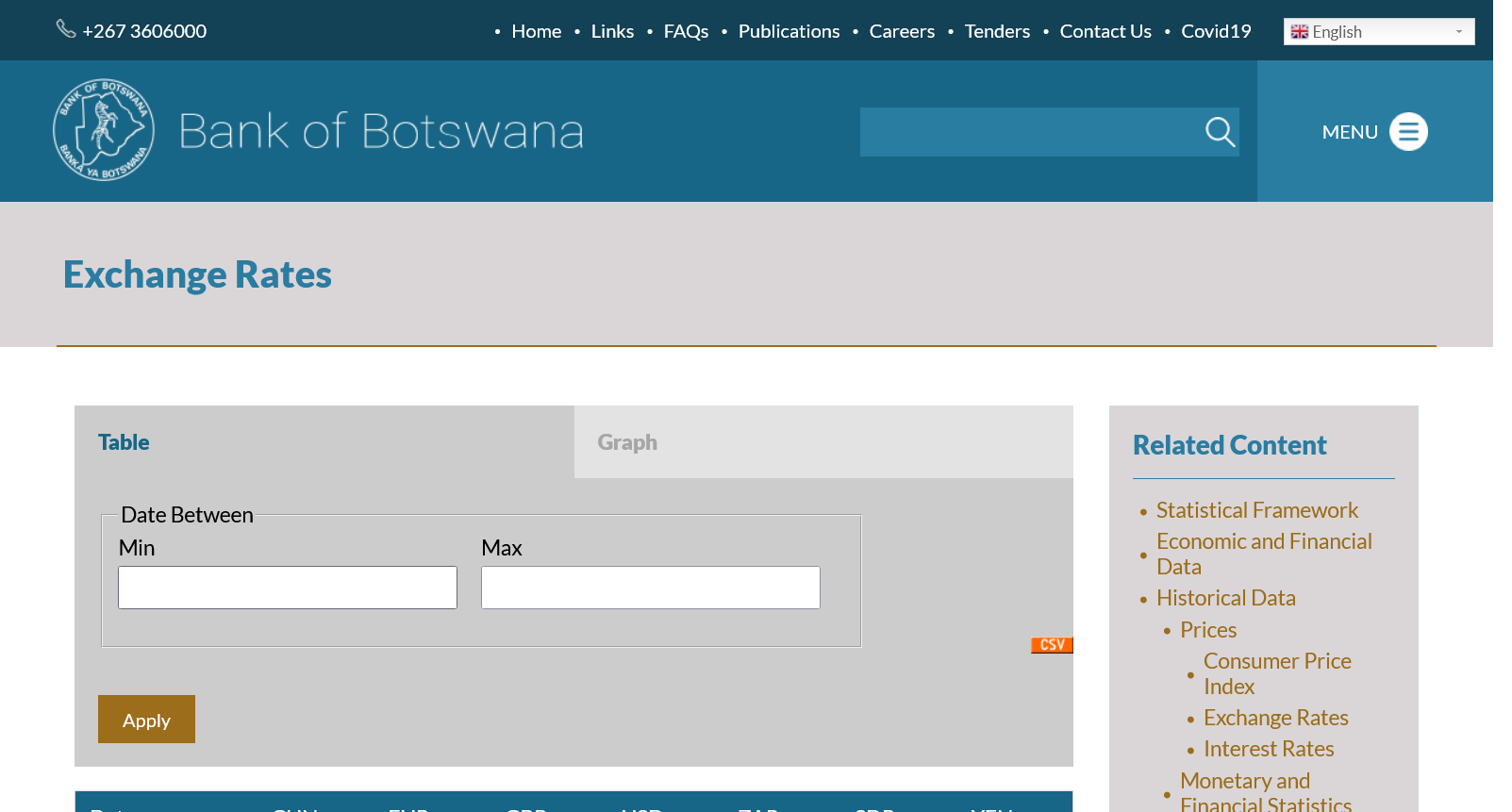Open the Consumer Price Index link

[x=1276, y=673]
